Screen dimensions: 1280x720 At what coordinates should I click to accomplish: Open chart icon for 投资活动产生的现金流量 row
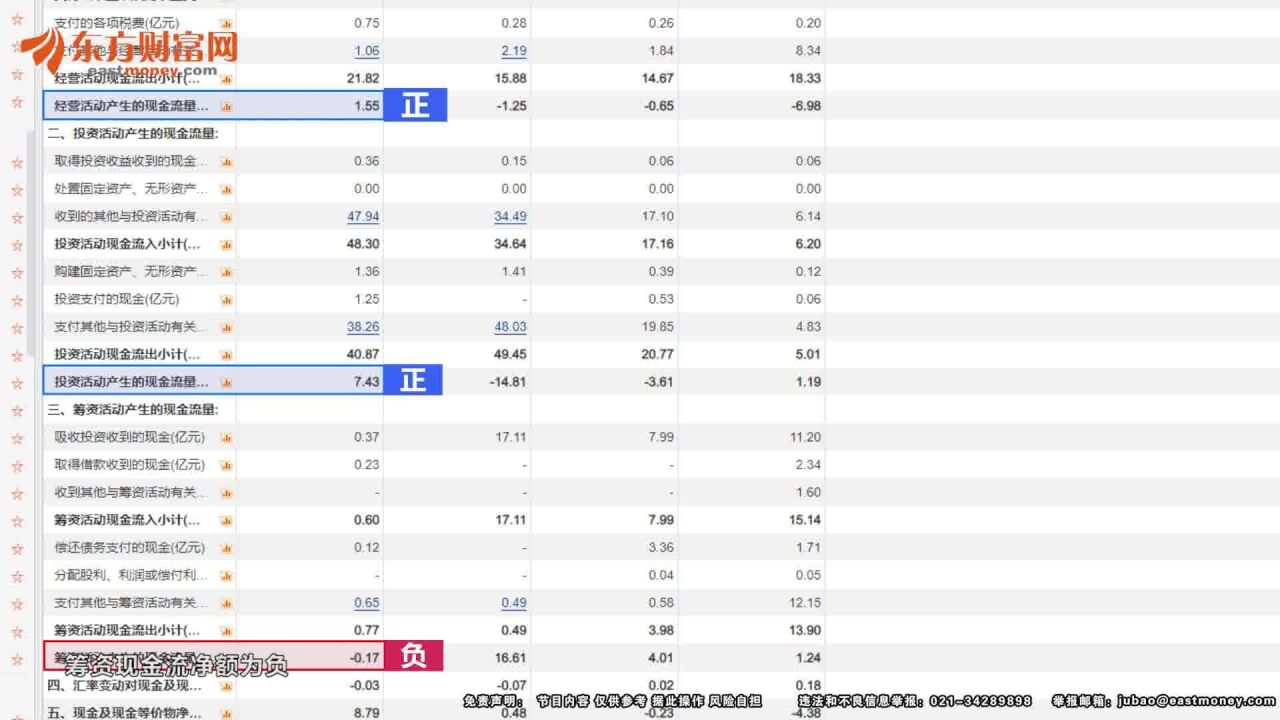pos(226,382)
